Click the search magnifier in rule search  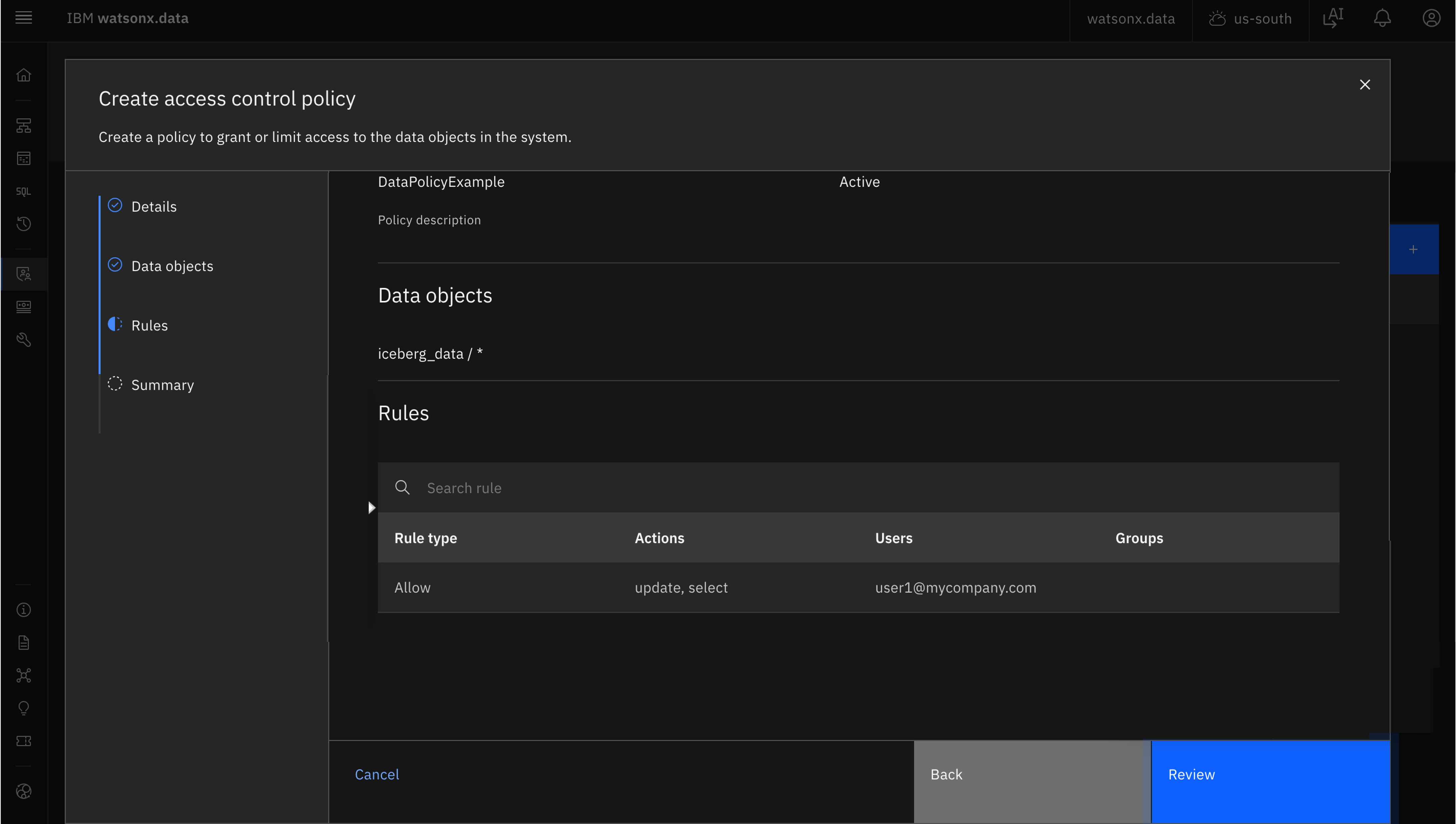coord(402,487)
